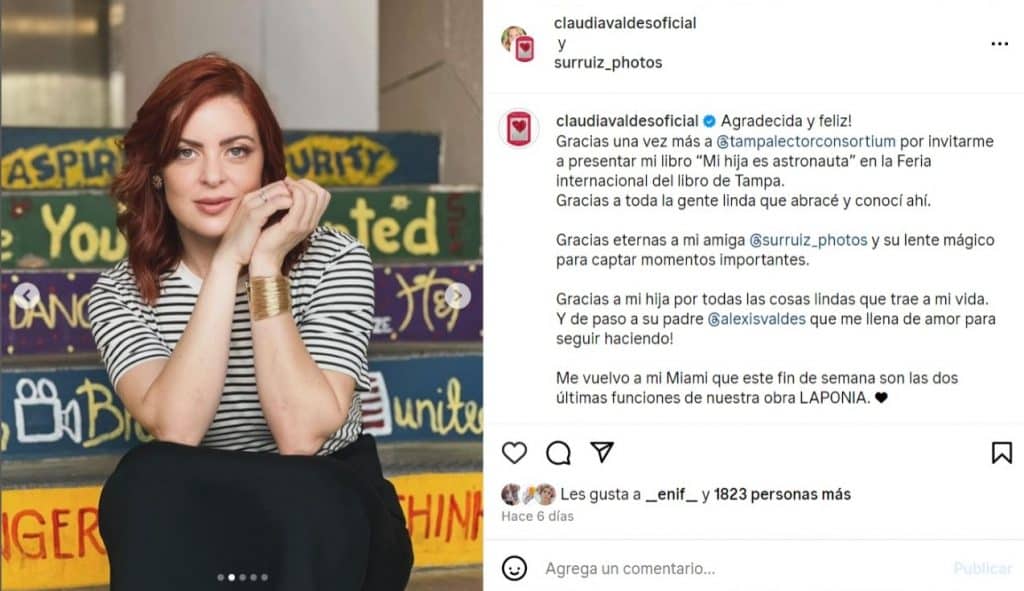Share the post with the paper plane icon
The height and width of the screenshot is (591, 1024).
pos(601,452)
